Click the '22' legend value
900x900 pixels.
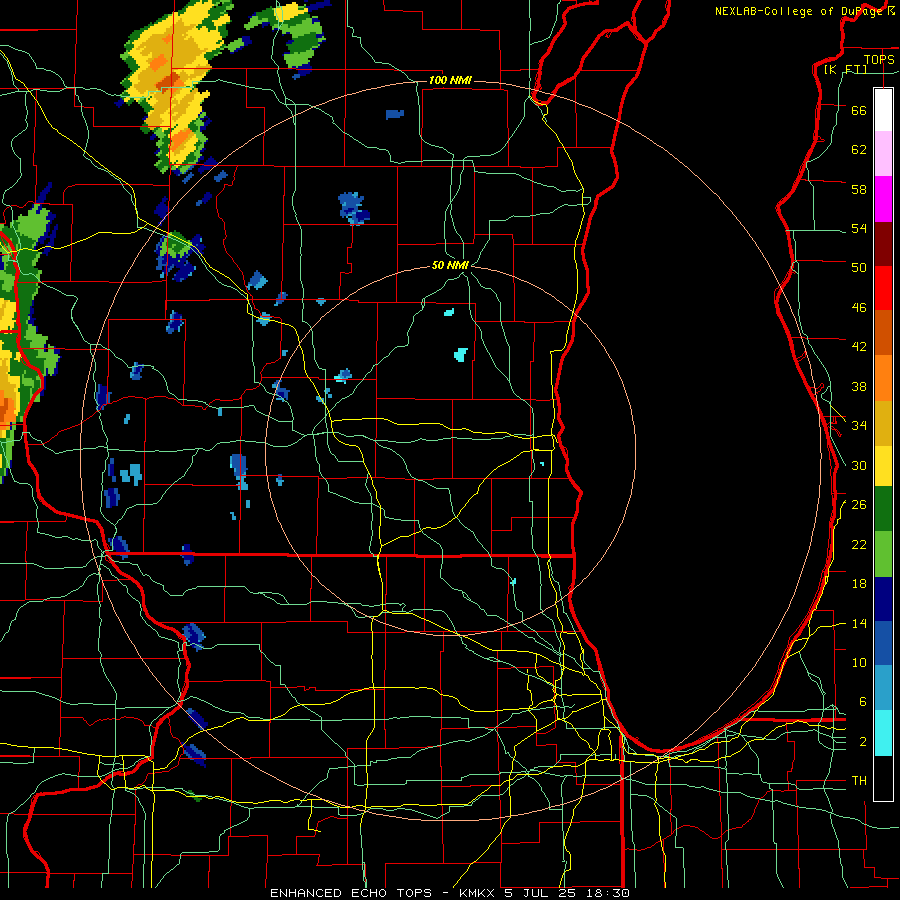pos(859,545)
